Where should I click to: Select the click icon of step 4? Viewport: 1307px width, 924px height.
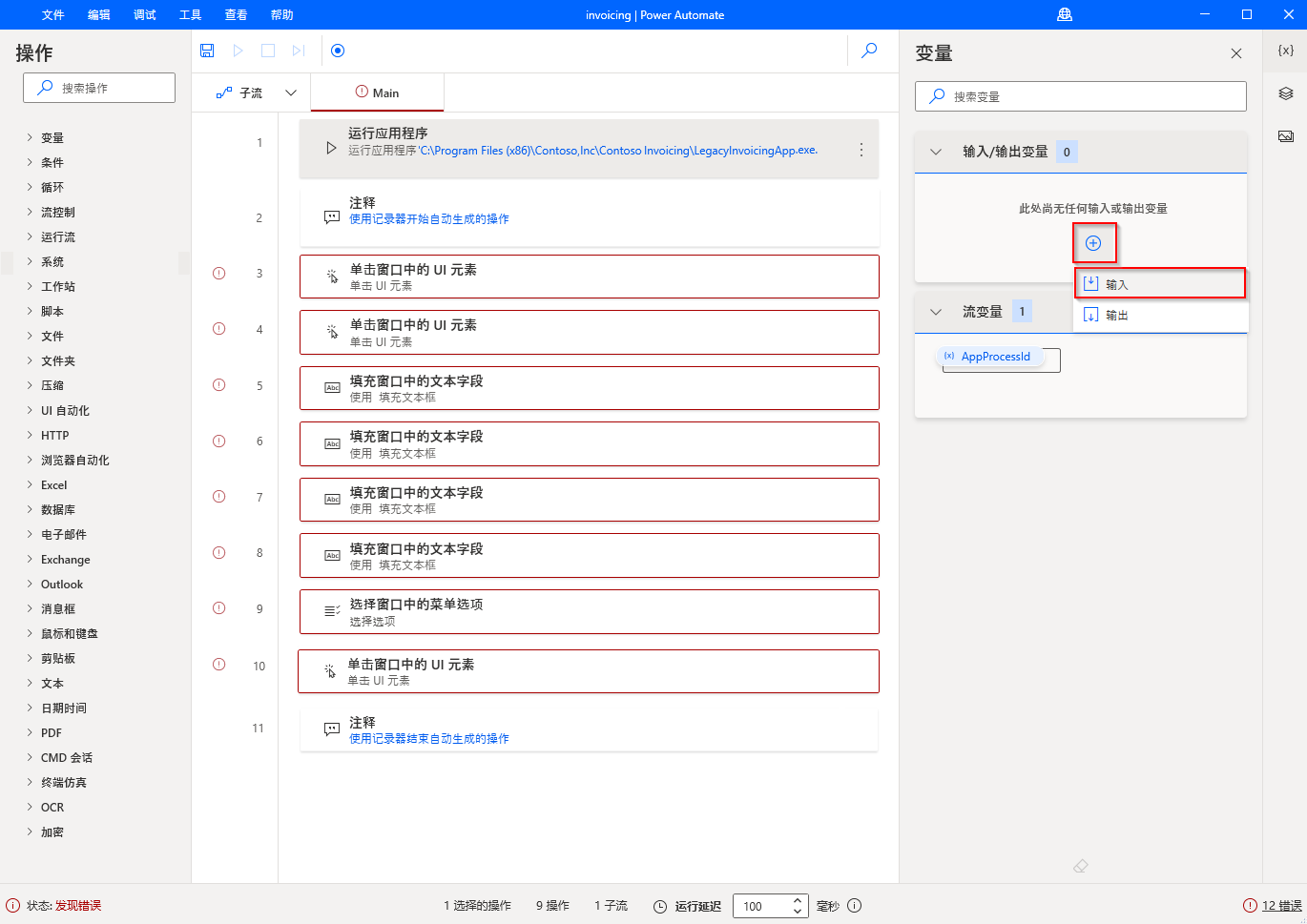tap(332, 332)
